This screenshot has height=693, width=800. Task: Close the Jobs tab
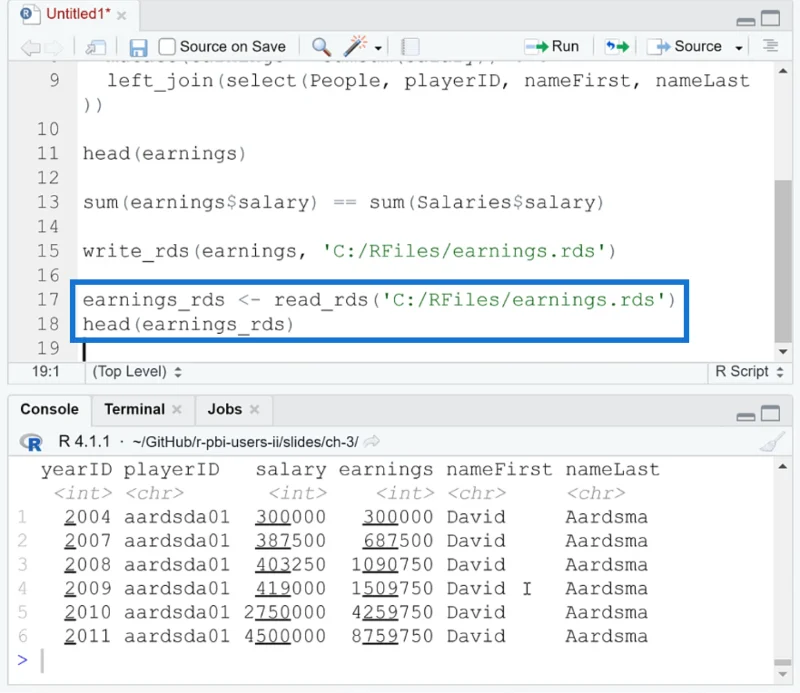click(x=255, y=409)
